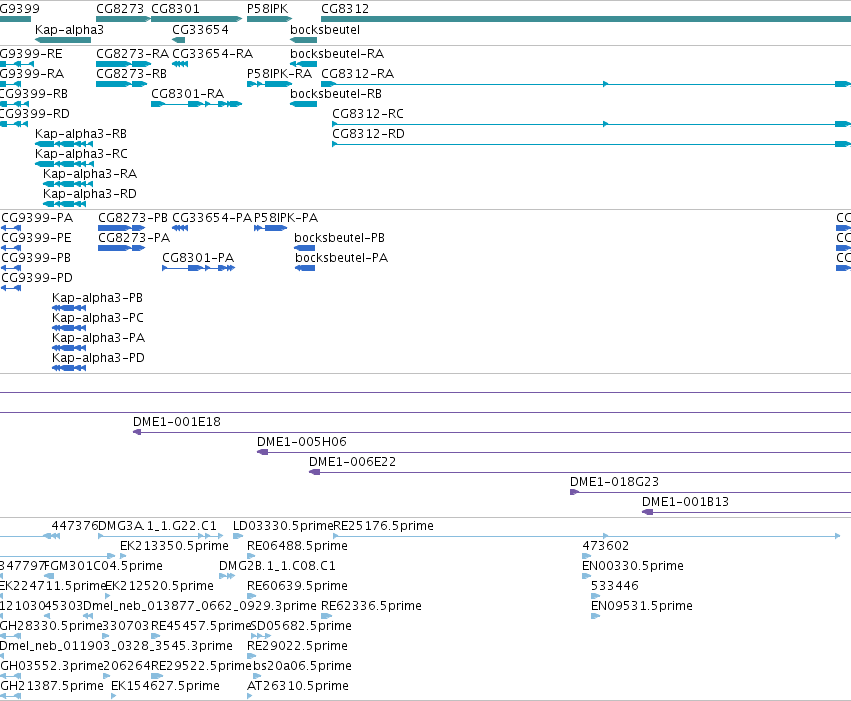Click clone DME1-001E18 label
Image resolution: width=851 pixels, height=701 pixels.
point(177,422)
